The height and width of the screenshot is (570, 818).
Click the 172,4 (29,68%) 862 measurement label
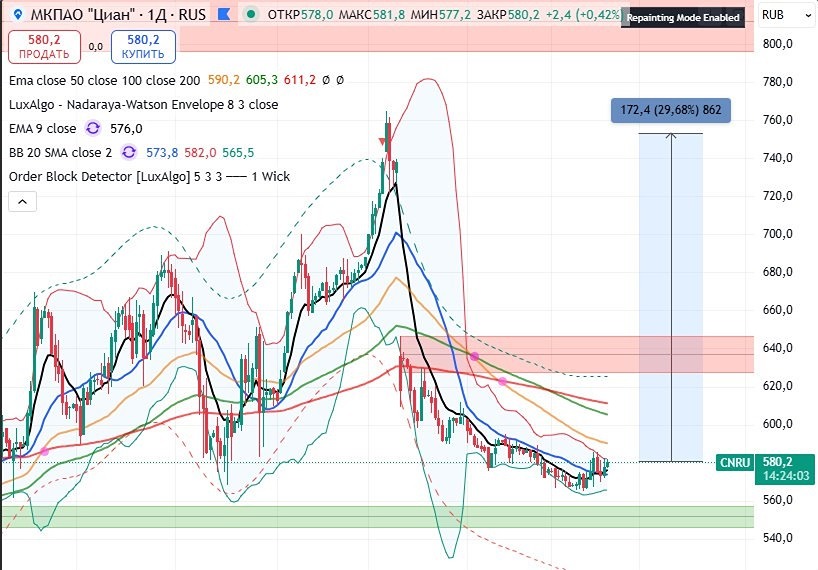670,110
